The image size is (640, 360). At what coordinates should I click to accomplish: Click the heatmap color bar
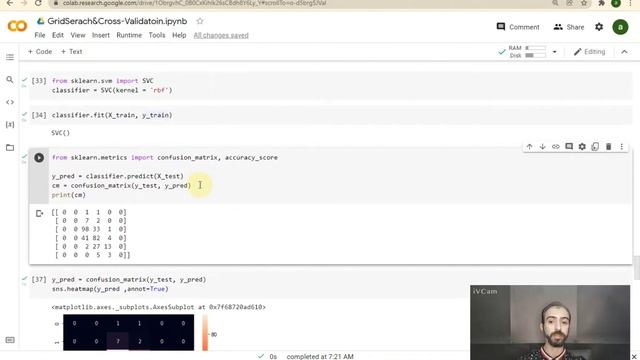click(205, 333)
